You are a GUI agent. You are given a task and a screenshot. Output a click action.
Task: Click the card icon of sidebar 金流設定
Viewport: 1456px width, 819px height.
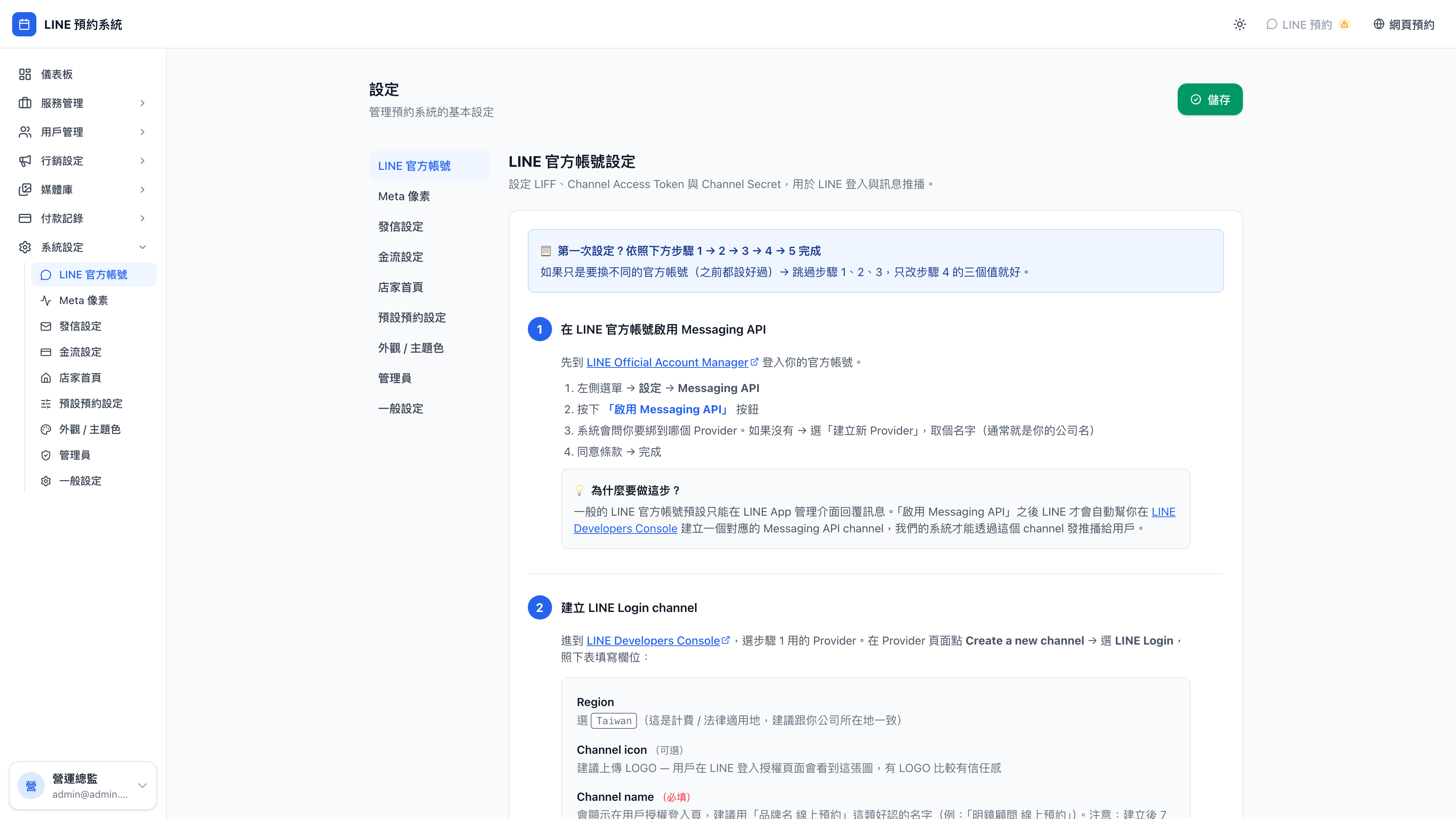tap(46, 352)
